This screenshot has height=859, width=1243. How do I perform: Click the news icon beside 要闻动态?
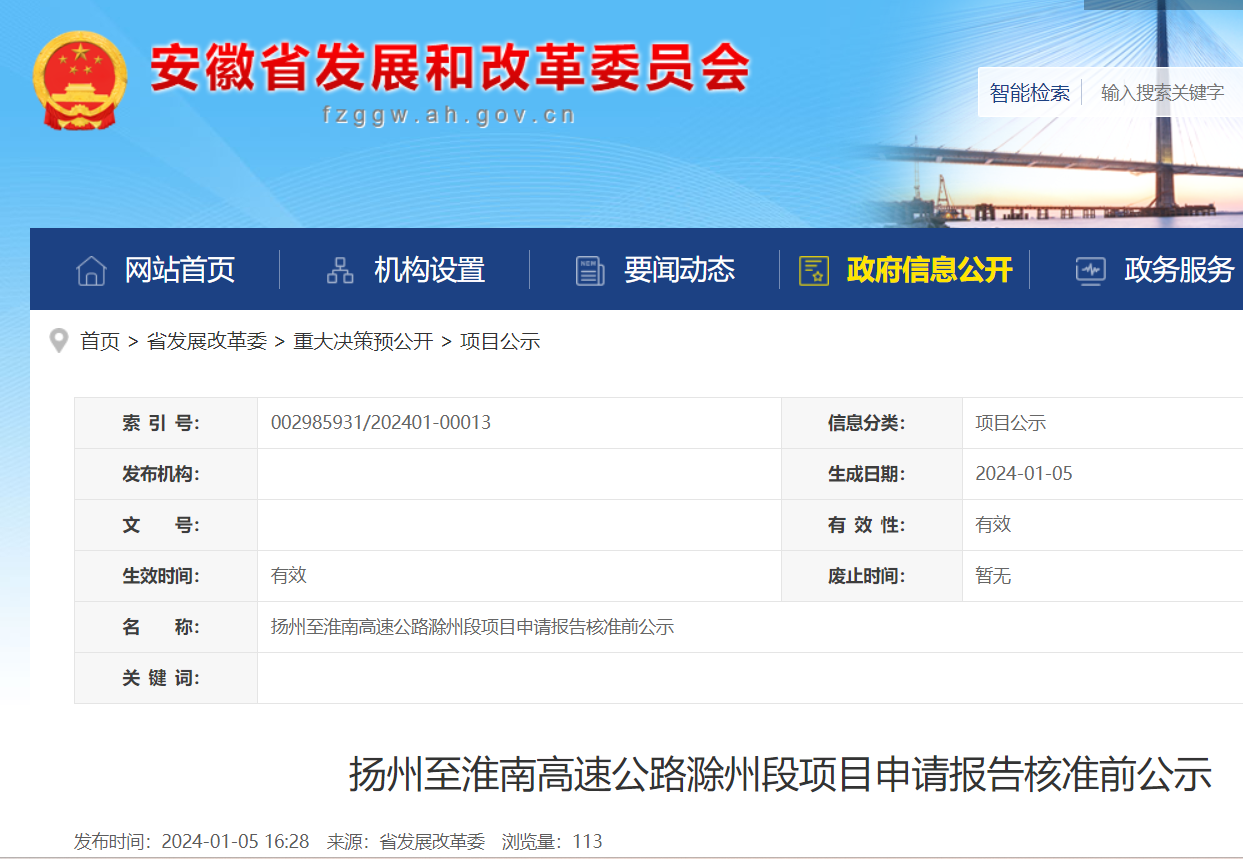(590, 270)
